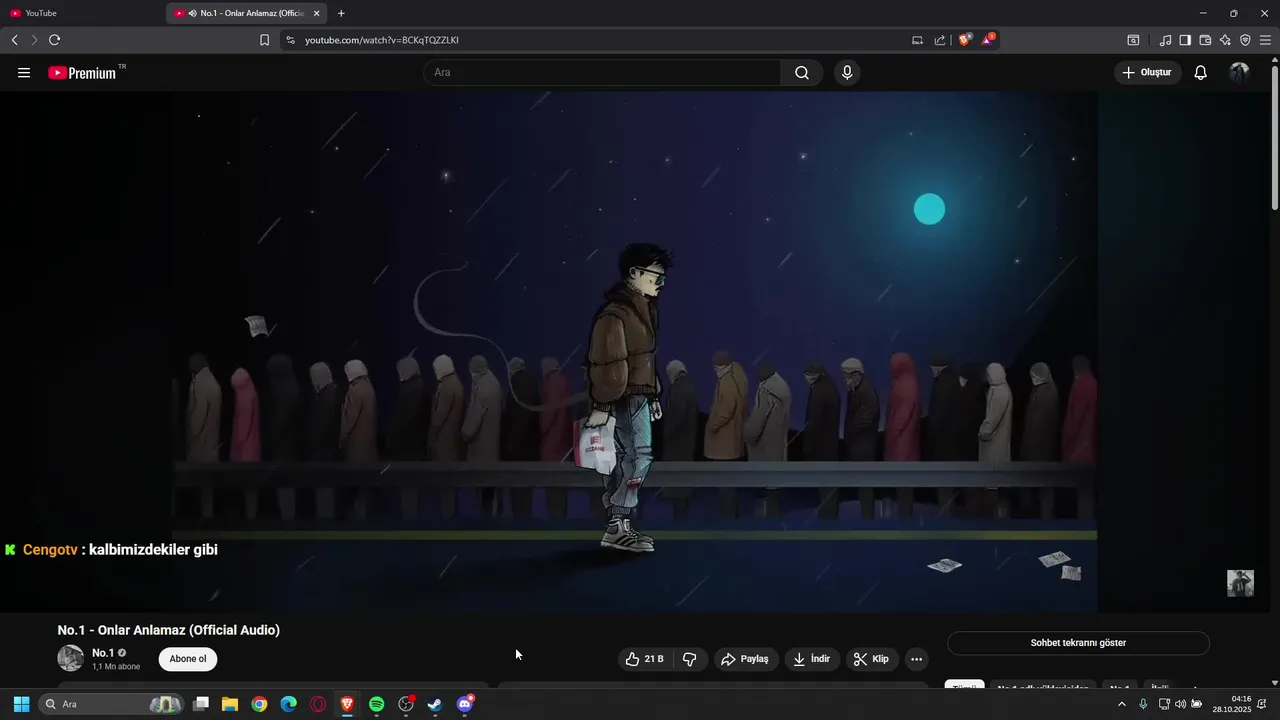
Task: Expand hidden system tray icons
Action: (x=1121, y=704)
